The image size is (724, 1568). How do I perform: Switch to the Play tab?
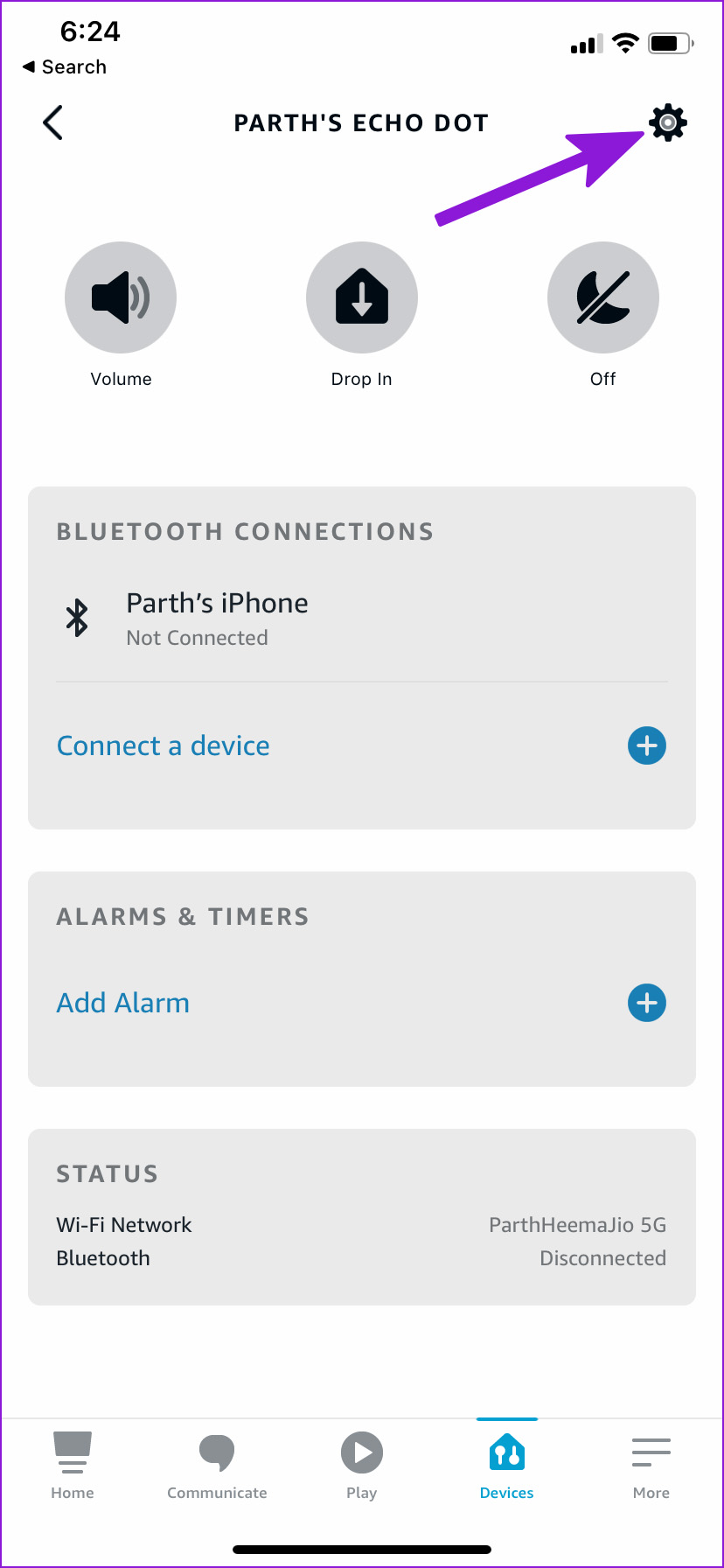pos(362,1466)
